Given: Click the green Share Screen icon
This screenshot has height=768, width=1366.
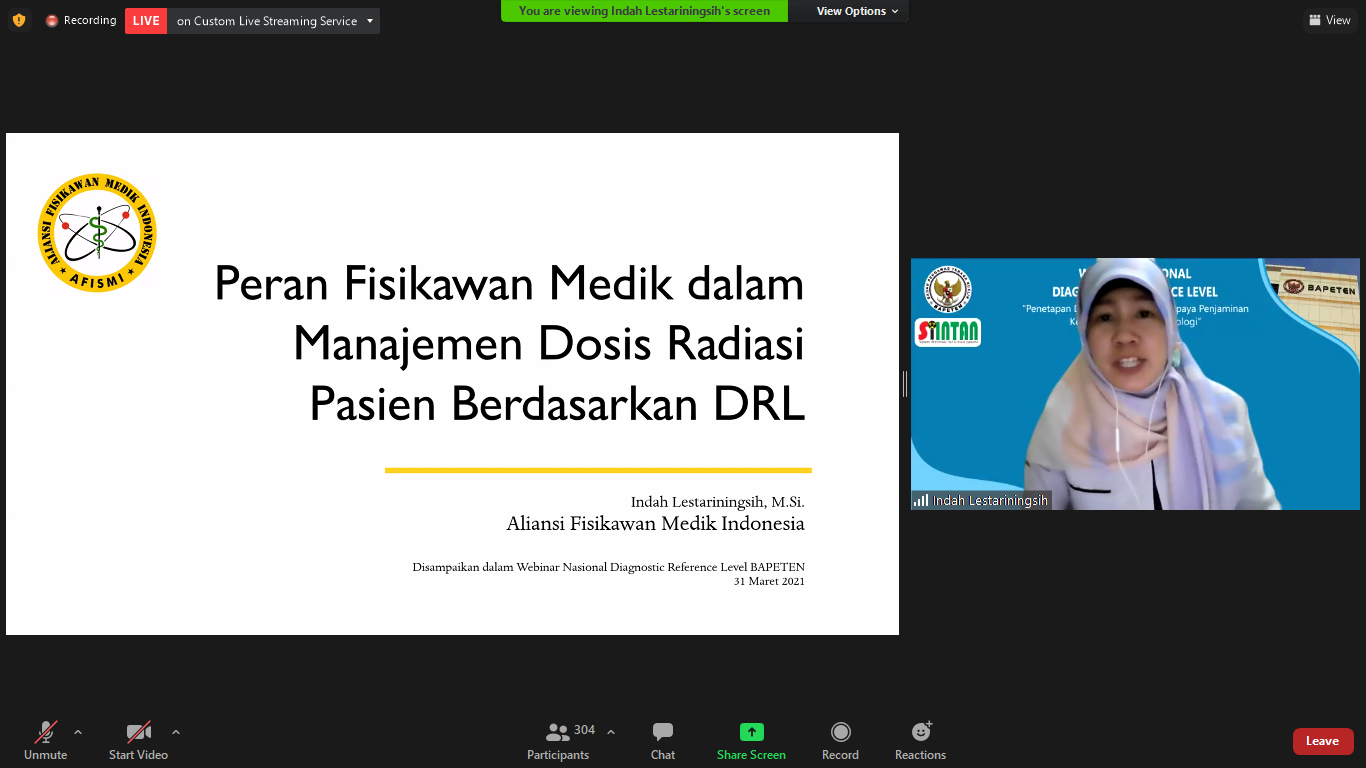Looking at the screenshot, I should tap(751, 732).
